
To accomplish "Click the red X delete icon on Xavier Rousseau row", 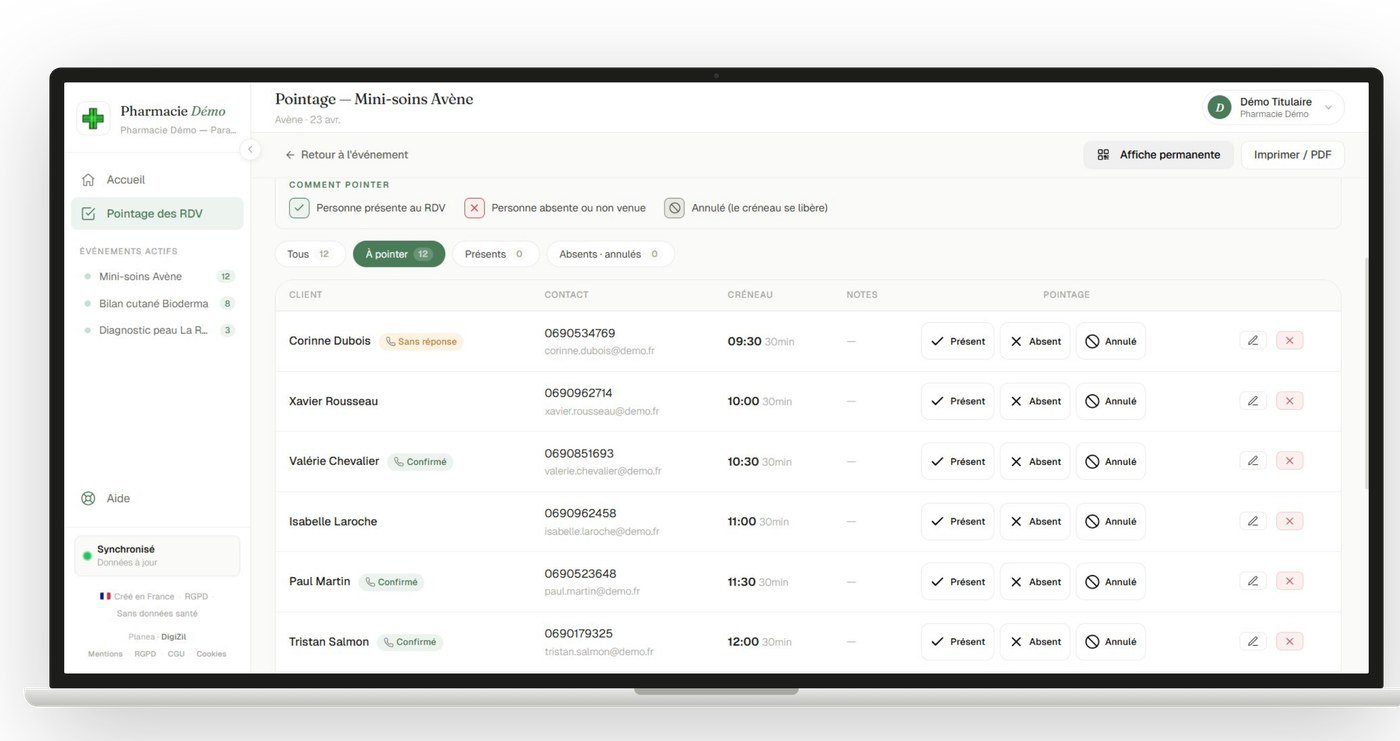I will tap(1289, 400).
